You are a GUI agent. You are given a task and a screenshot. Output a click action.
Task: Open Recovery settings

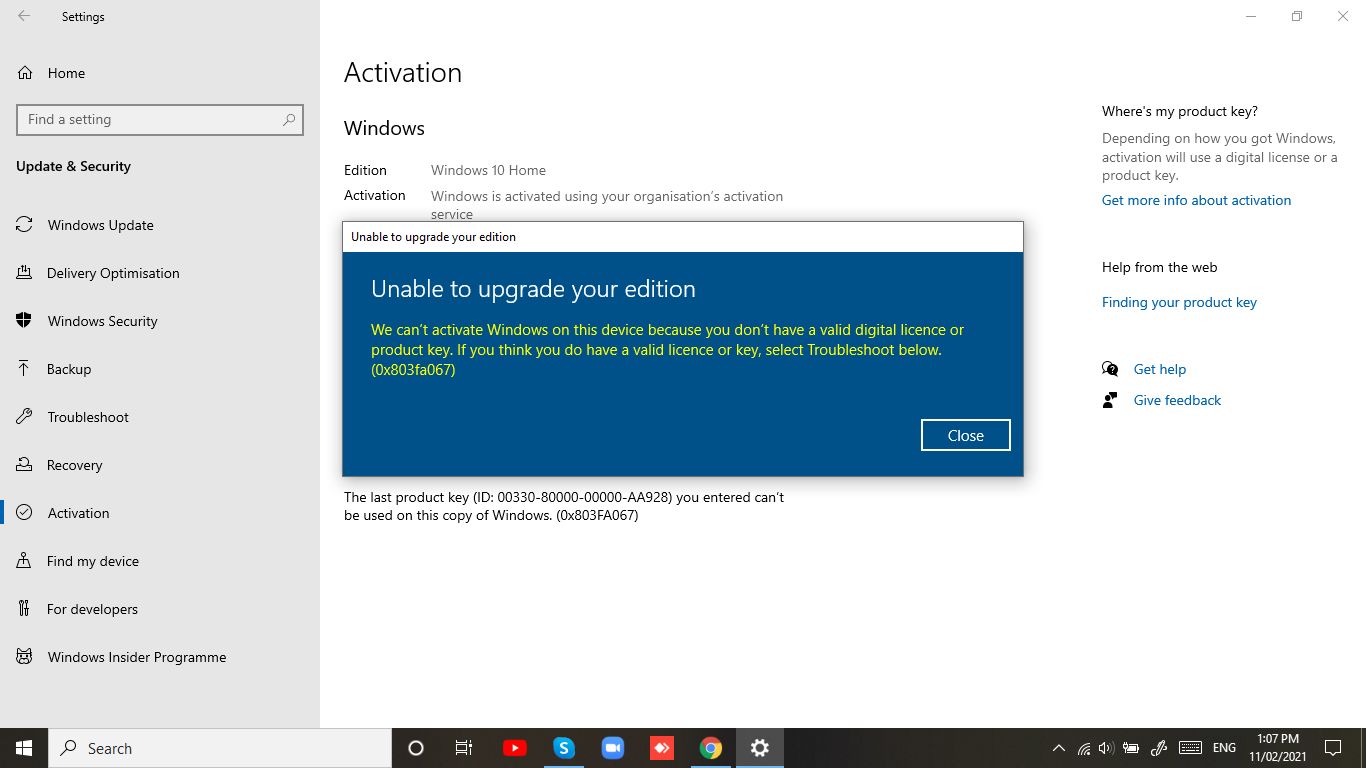pos(160,465)
